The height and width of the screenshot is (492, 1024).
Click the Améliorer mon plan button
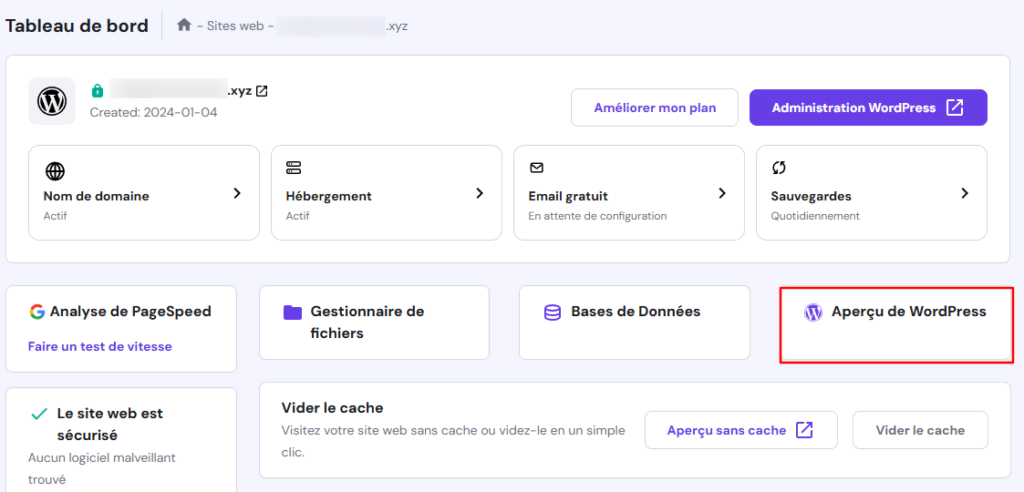point(654,108)
